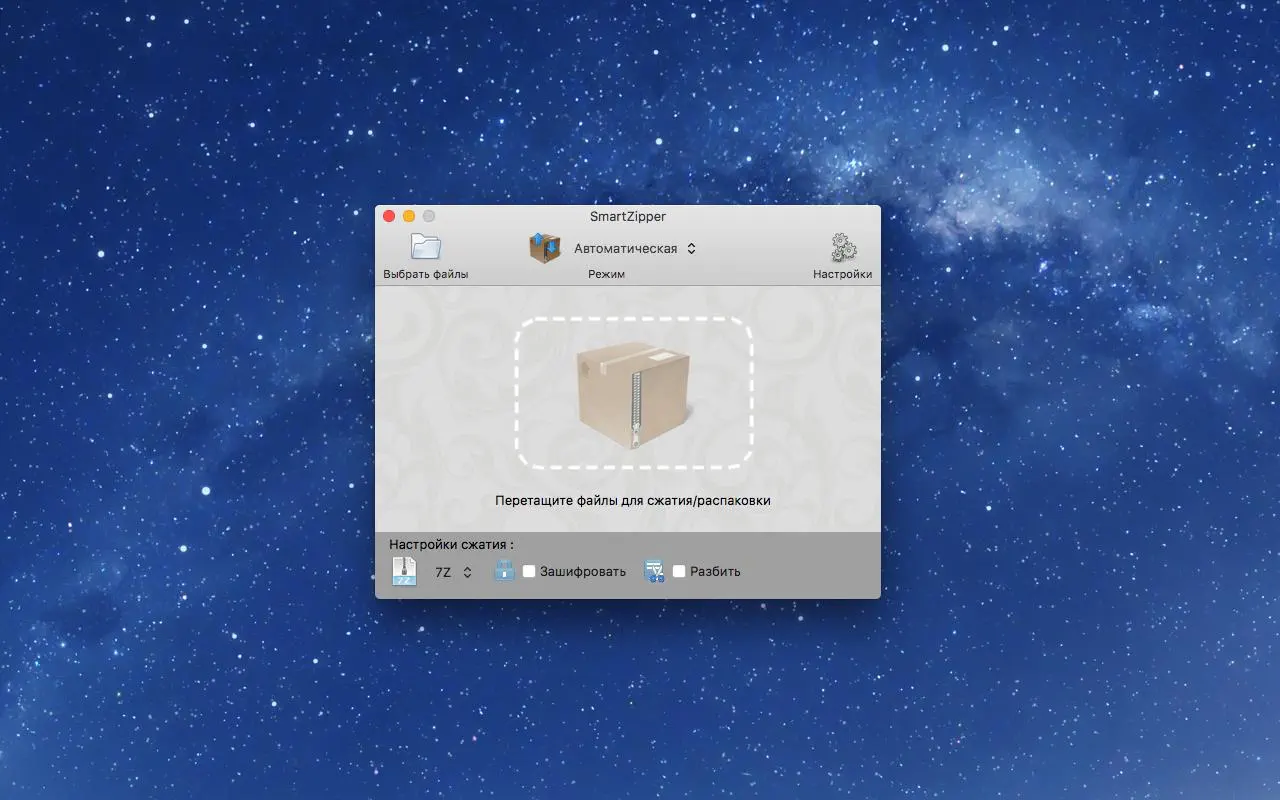Enable the Зашифровать checkbox
This screenshot has height=800, width=1280.
(529, 572)
